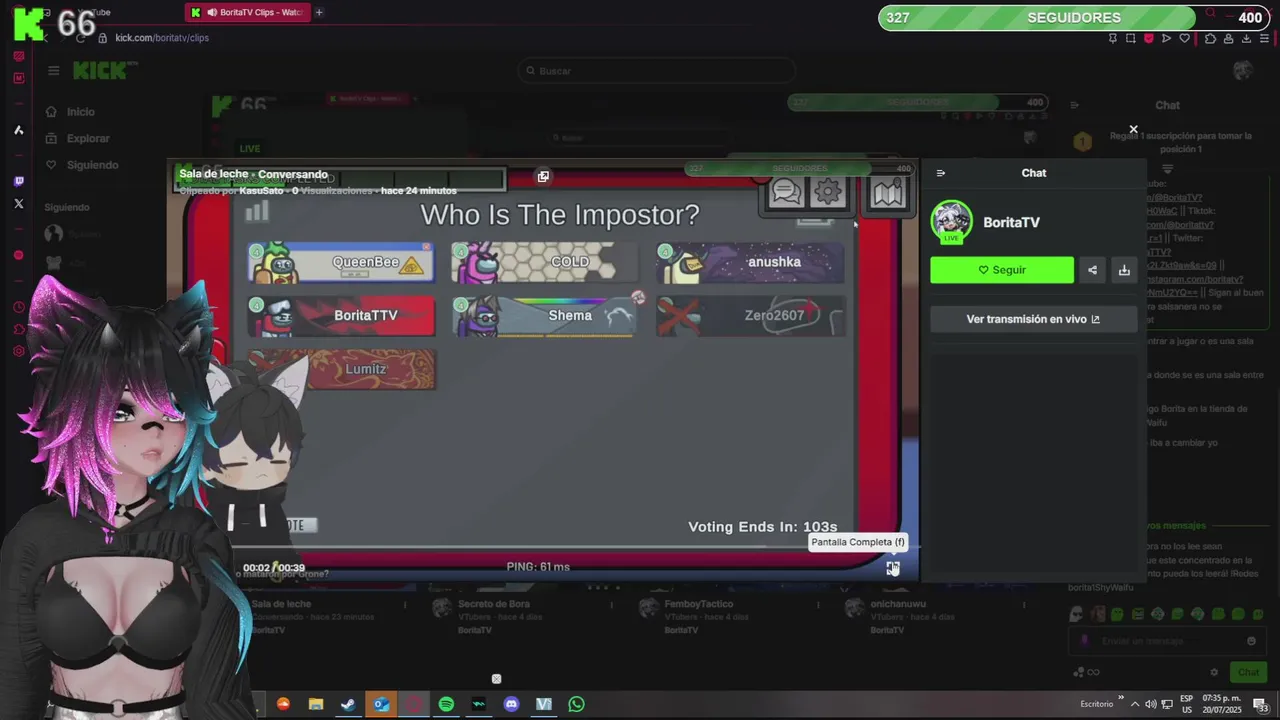Open Steam from the taskbar
This screenshot has width=1280, height=720.
click(x=348, y=704)
